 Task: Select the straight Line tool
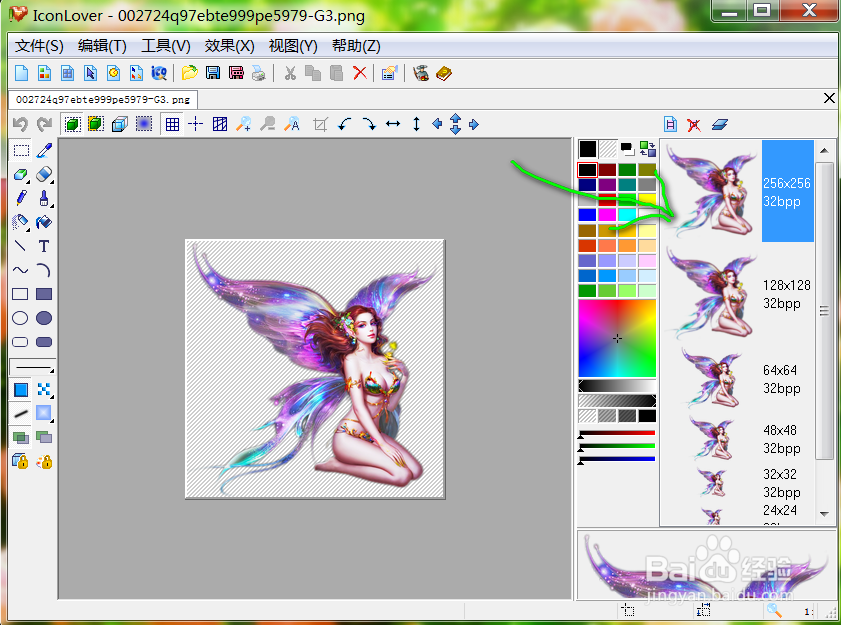[x=21, y=246]
